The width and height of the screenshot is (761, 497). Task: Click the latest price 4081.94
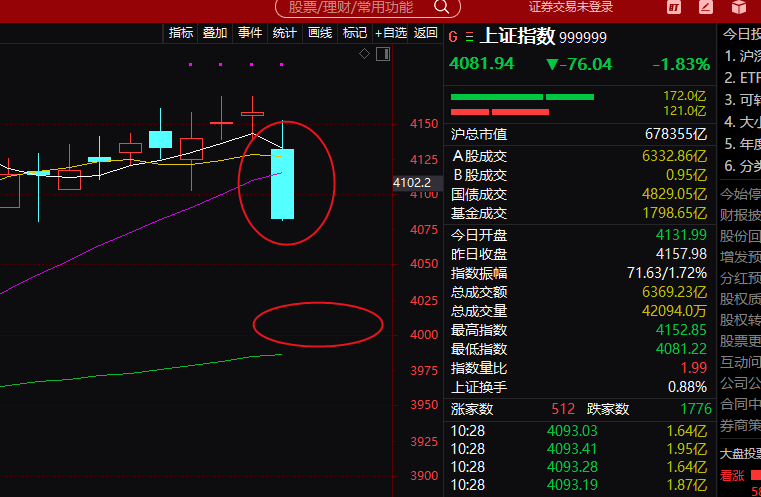(x=481, y=64)
